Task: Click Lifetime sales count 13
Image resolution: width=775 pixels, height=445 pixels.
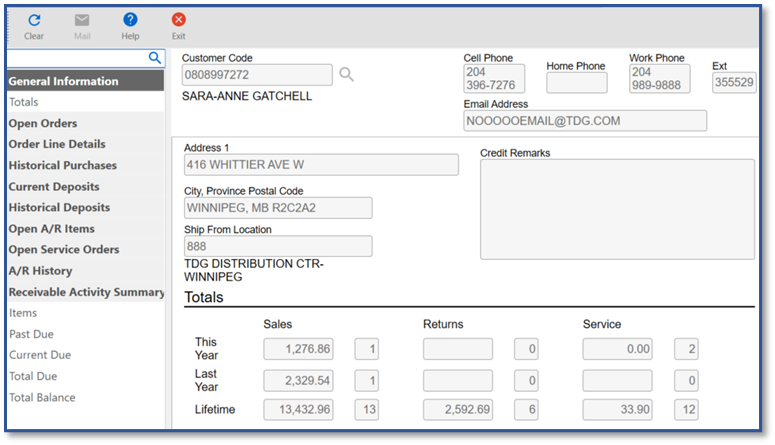Action: (x=366, y=409)
